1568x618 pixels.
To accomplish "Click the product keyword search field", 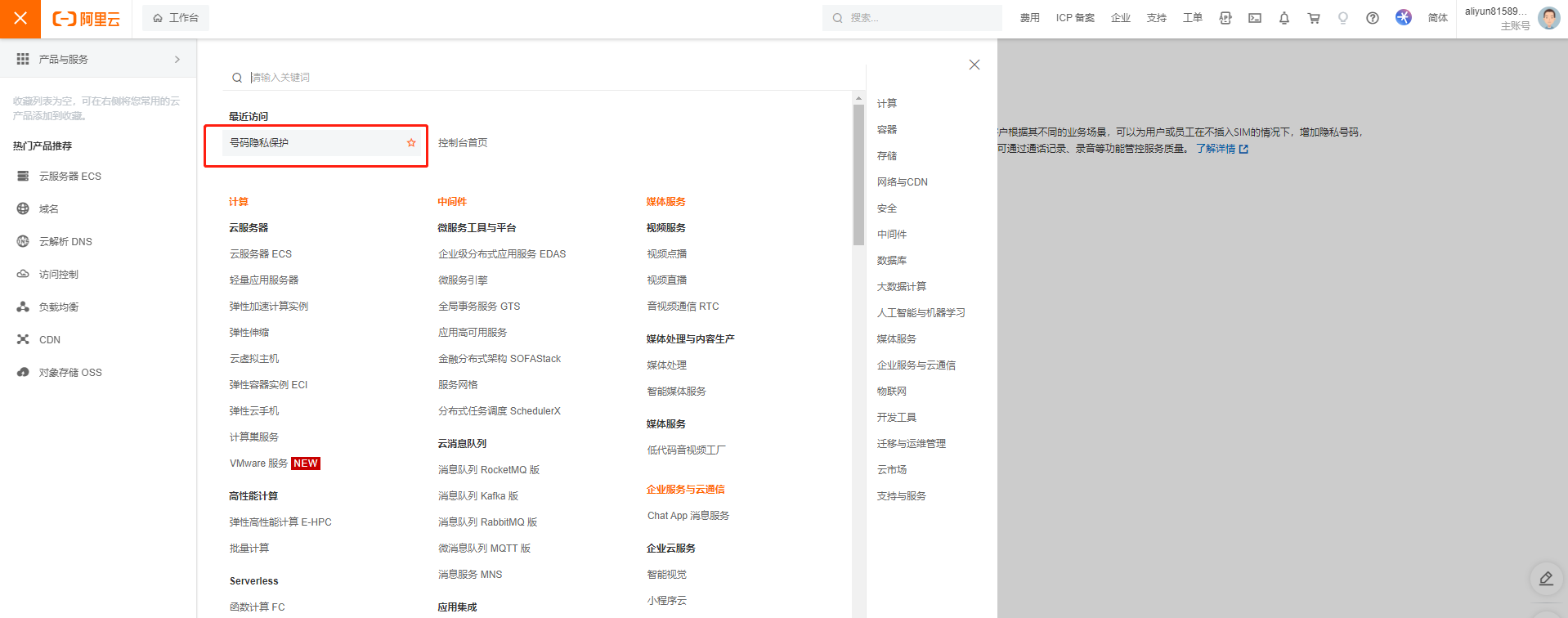I will [x=544, y=78].
